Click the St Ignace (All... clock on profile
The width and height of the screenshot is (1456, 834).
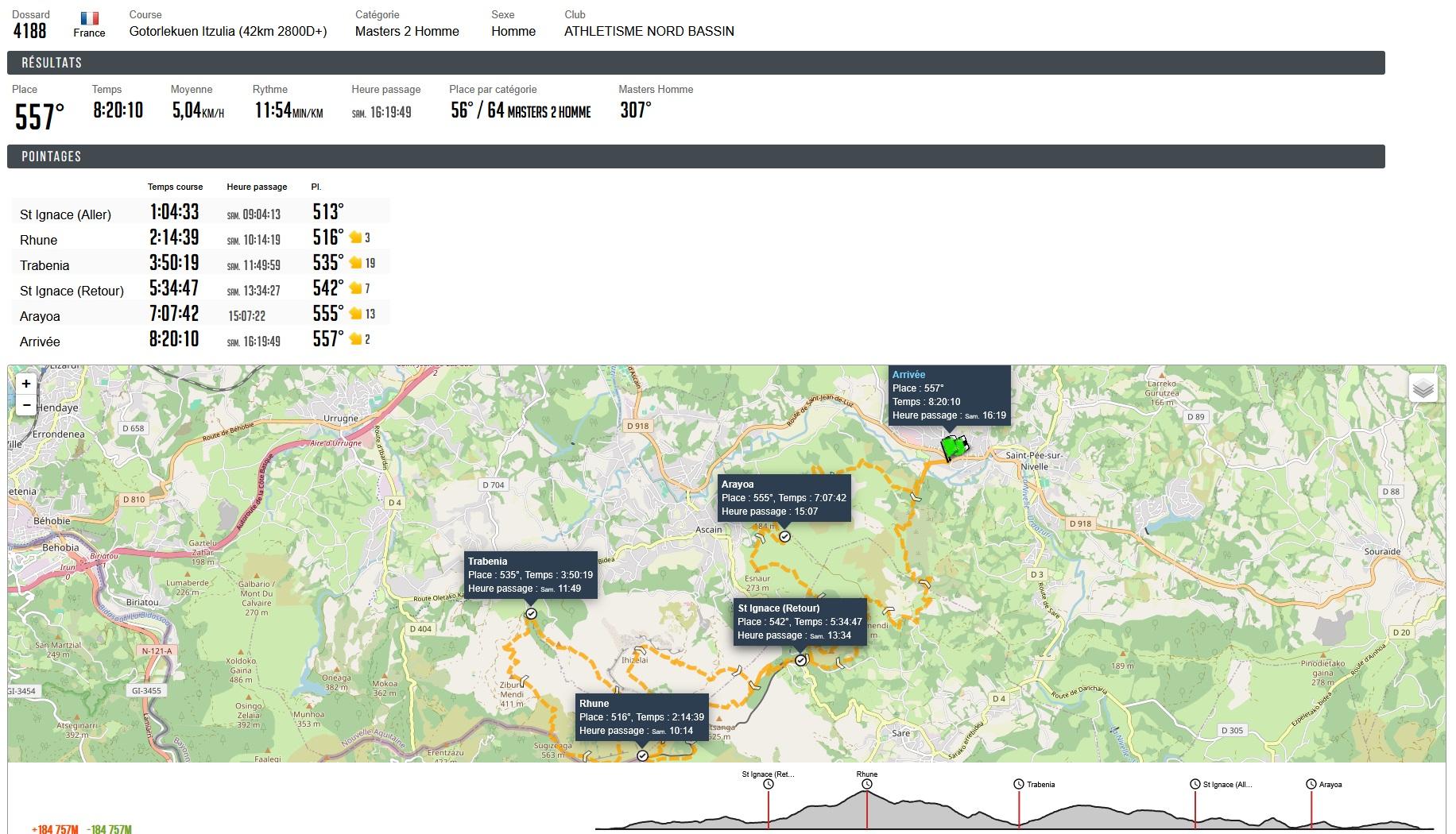[1195, 785]
